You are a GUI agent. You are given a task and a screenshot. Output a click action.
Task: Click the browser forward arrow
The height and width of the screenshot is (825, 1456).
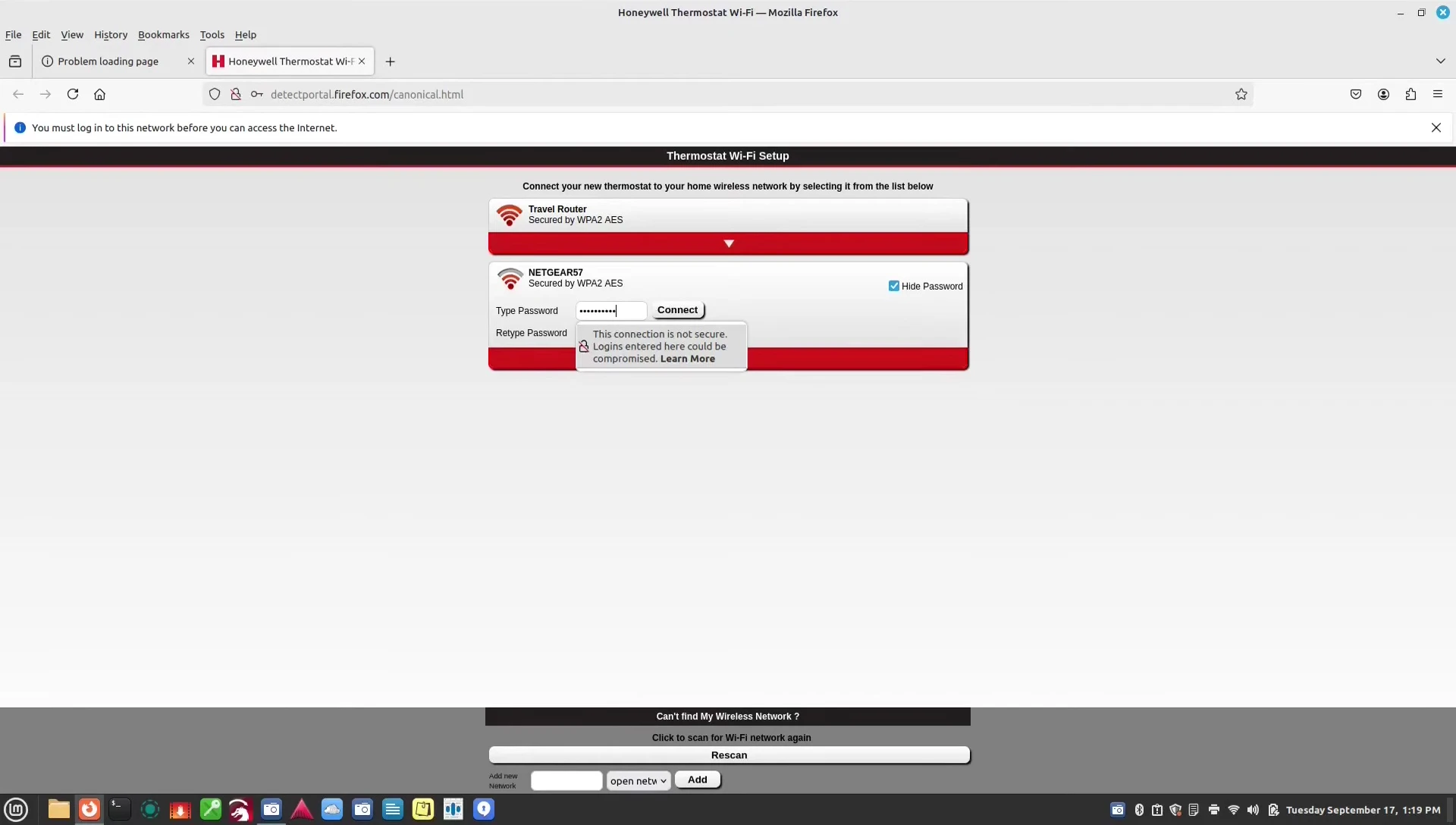[x=45, y=94]
